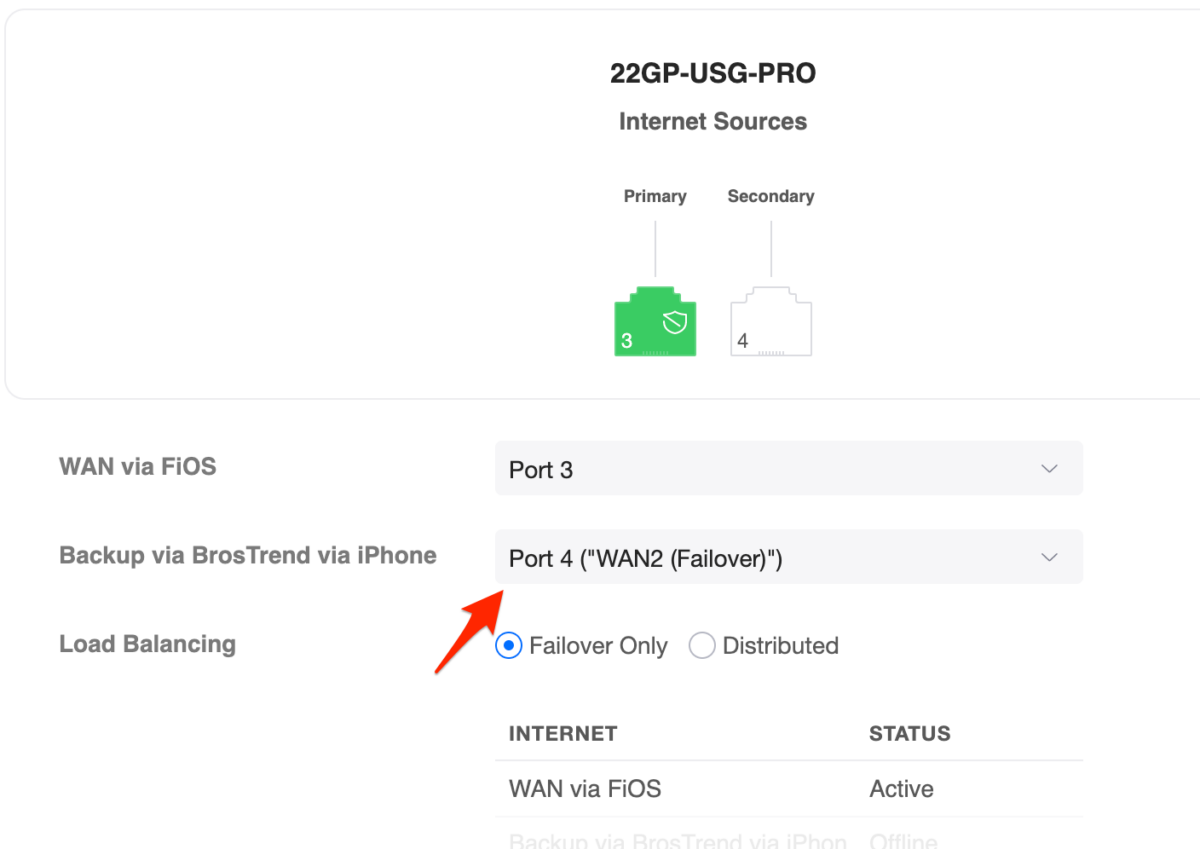Click the Active status value

901,789
